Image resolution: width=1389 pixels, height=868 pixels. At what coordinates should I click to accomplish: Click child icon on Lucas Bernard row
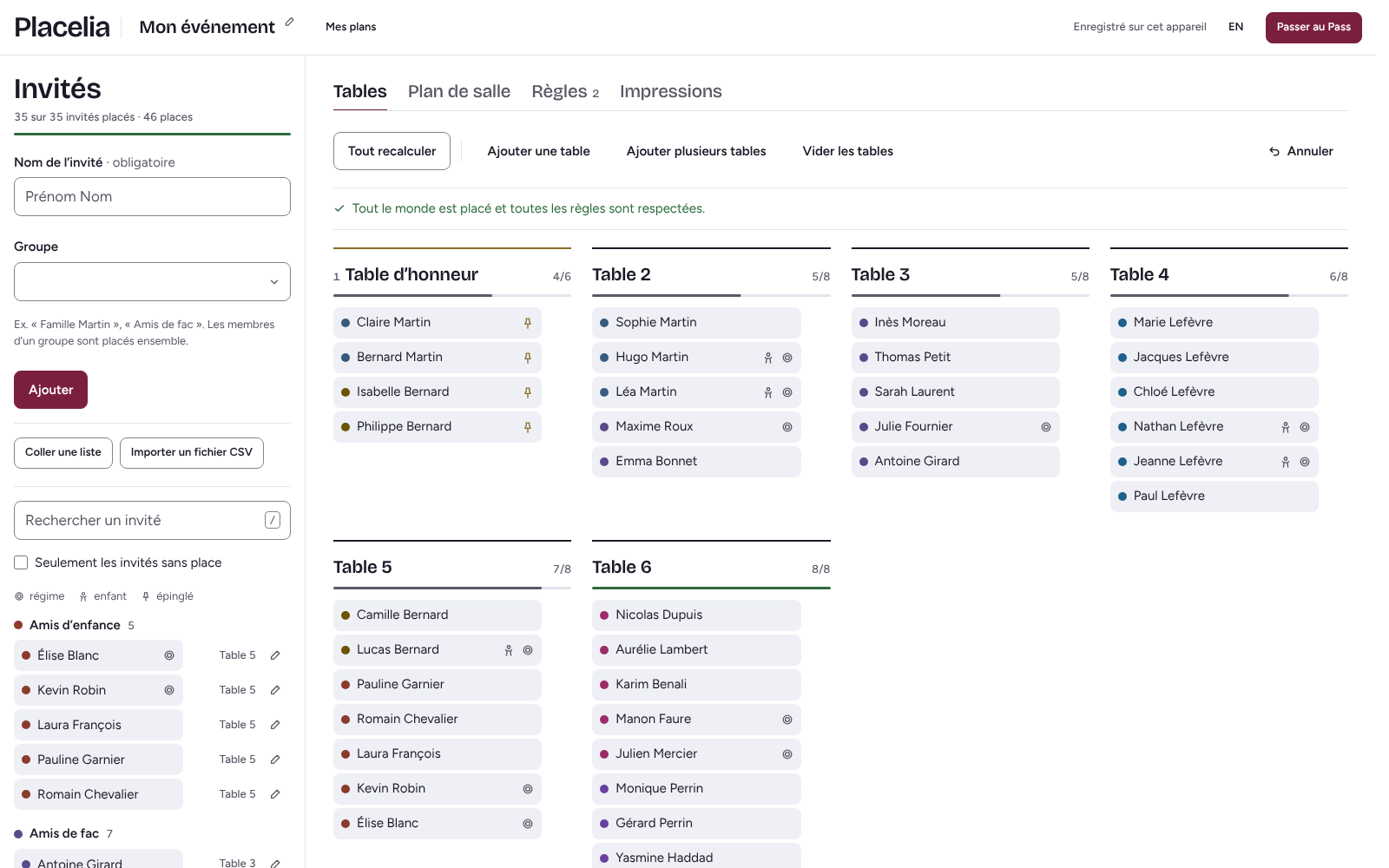coord(509,650)
